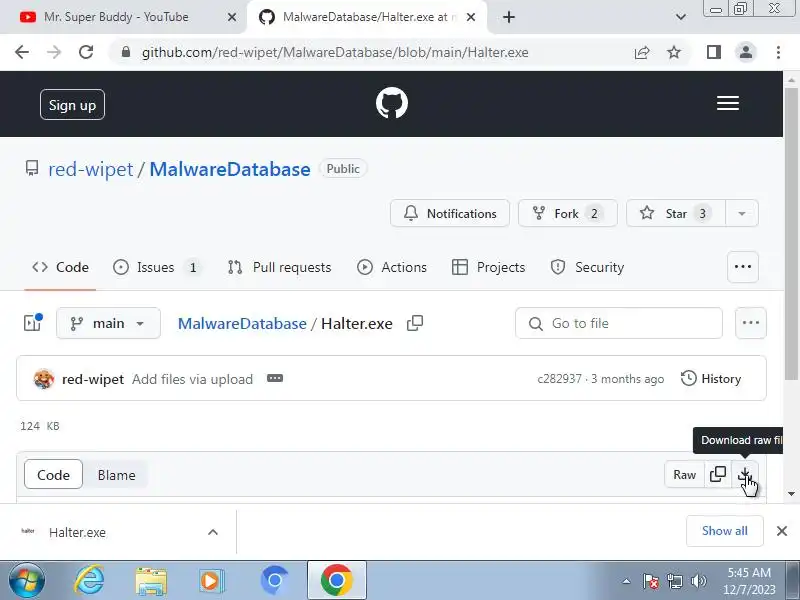Select the Code repository tab
800x600 pixels.
(60, 267)
